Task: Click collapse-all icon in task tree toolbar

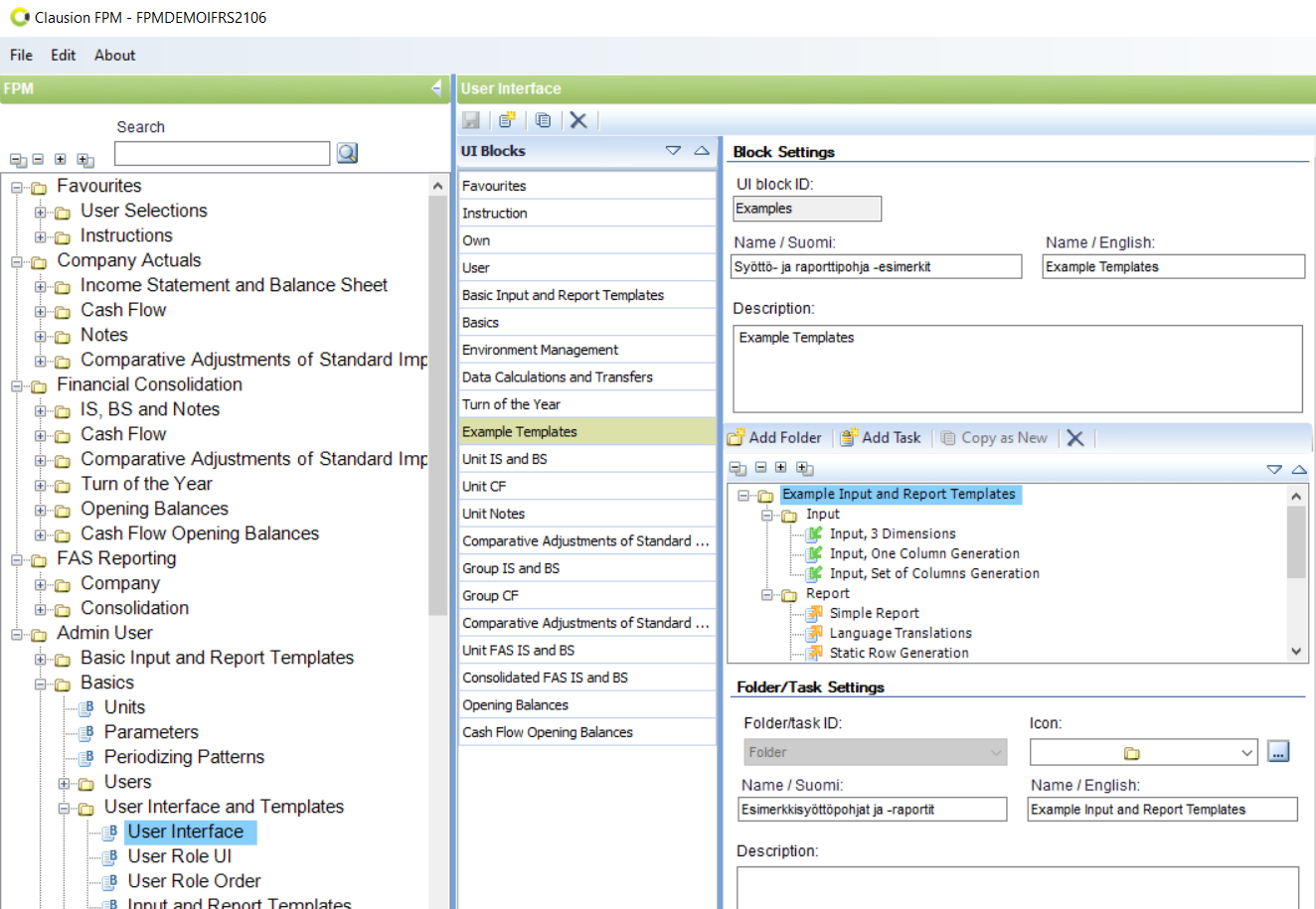Action: click(738, 469)
